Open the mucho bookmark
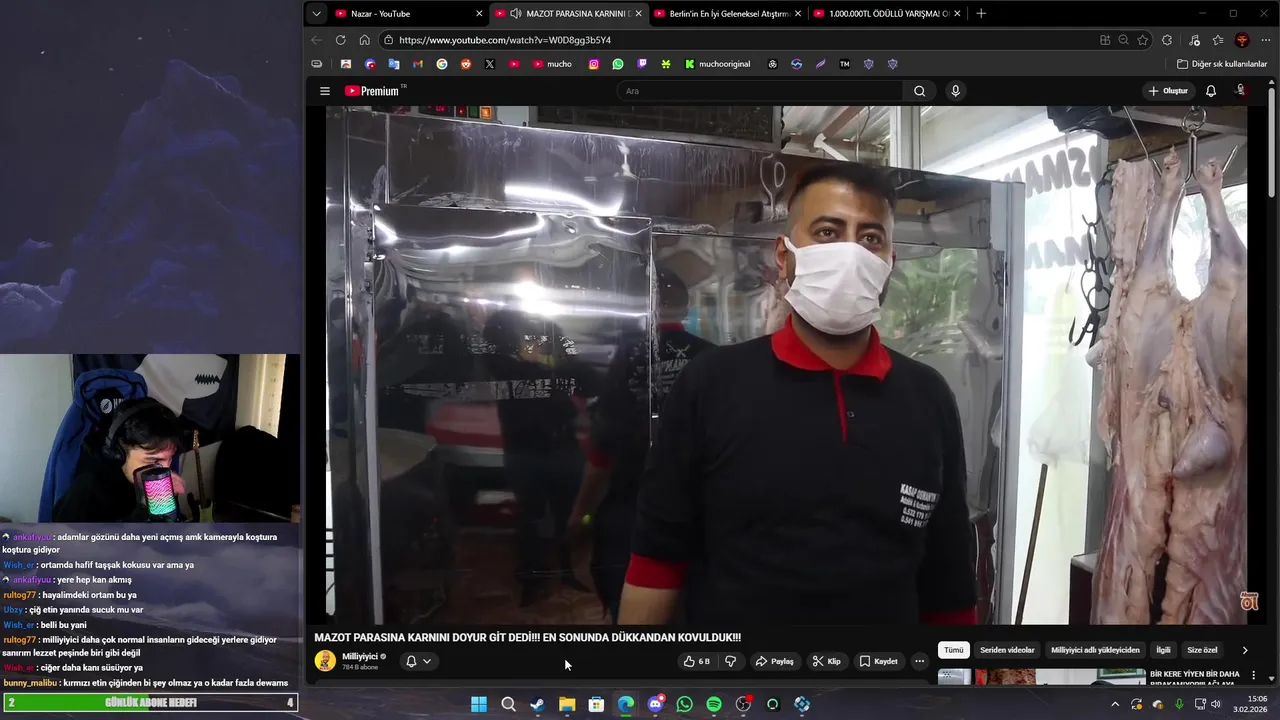This screenshot has height=720, width=1280. pyautogui.click(x=552, y=64)
